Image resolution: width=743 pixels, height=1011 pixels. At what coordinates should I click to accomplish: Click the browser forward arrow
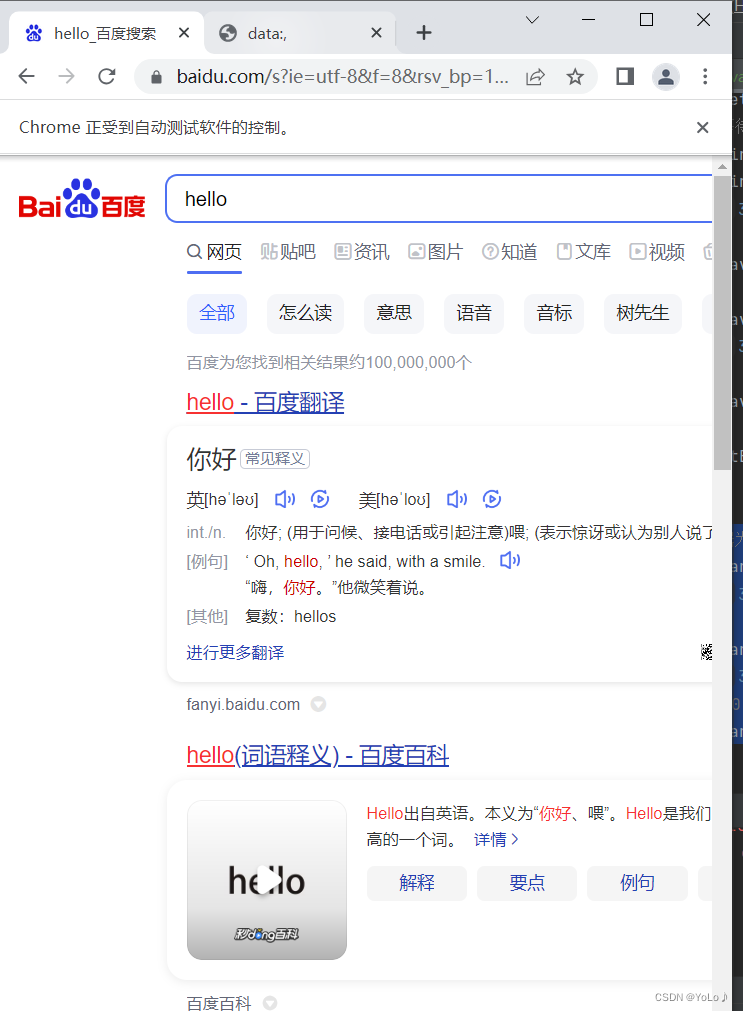tap(66, 77)
